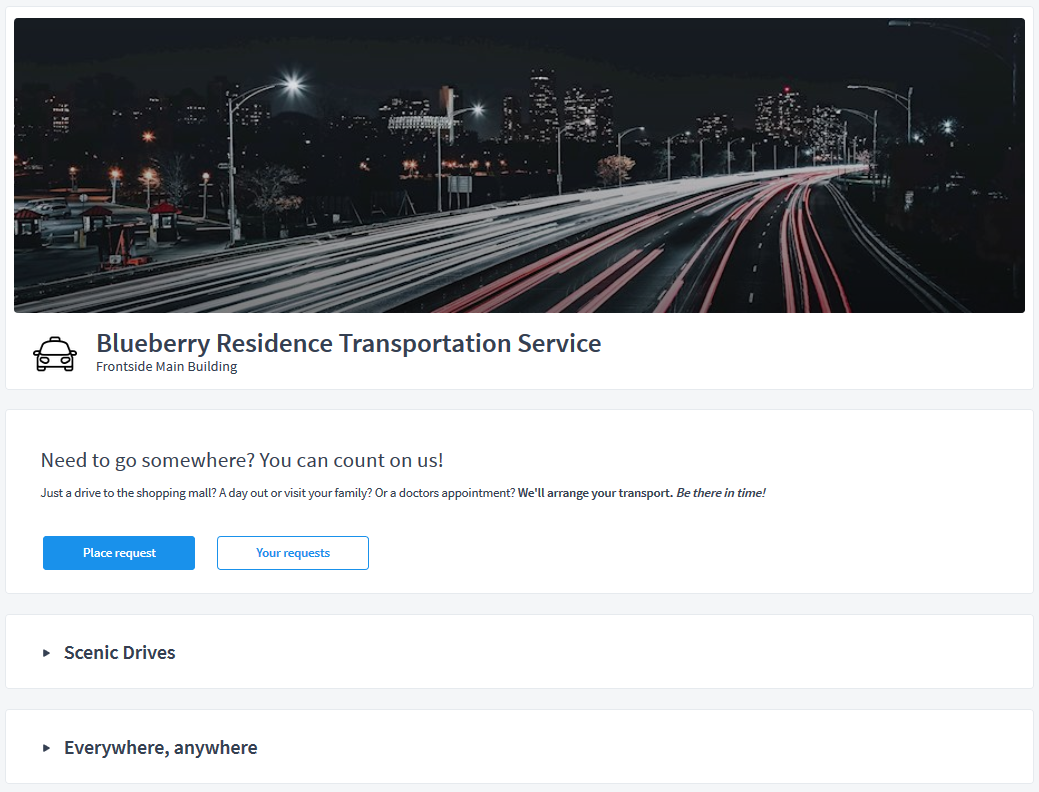Click the Blueberry Residence Transportation Service title

(349, 343)
